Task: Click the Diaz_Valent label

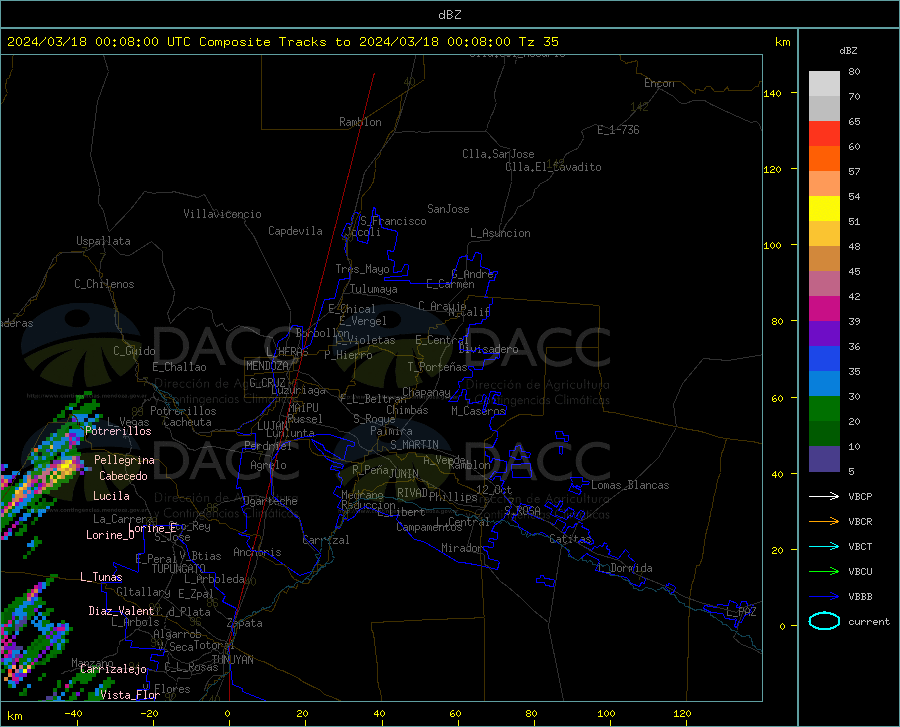Action: pyautogui.click(x=121, y=611)
